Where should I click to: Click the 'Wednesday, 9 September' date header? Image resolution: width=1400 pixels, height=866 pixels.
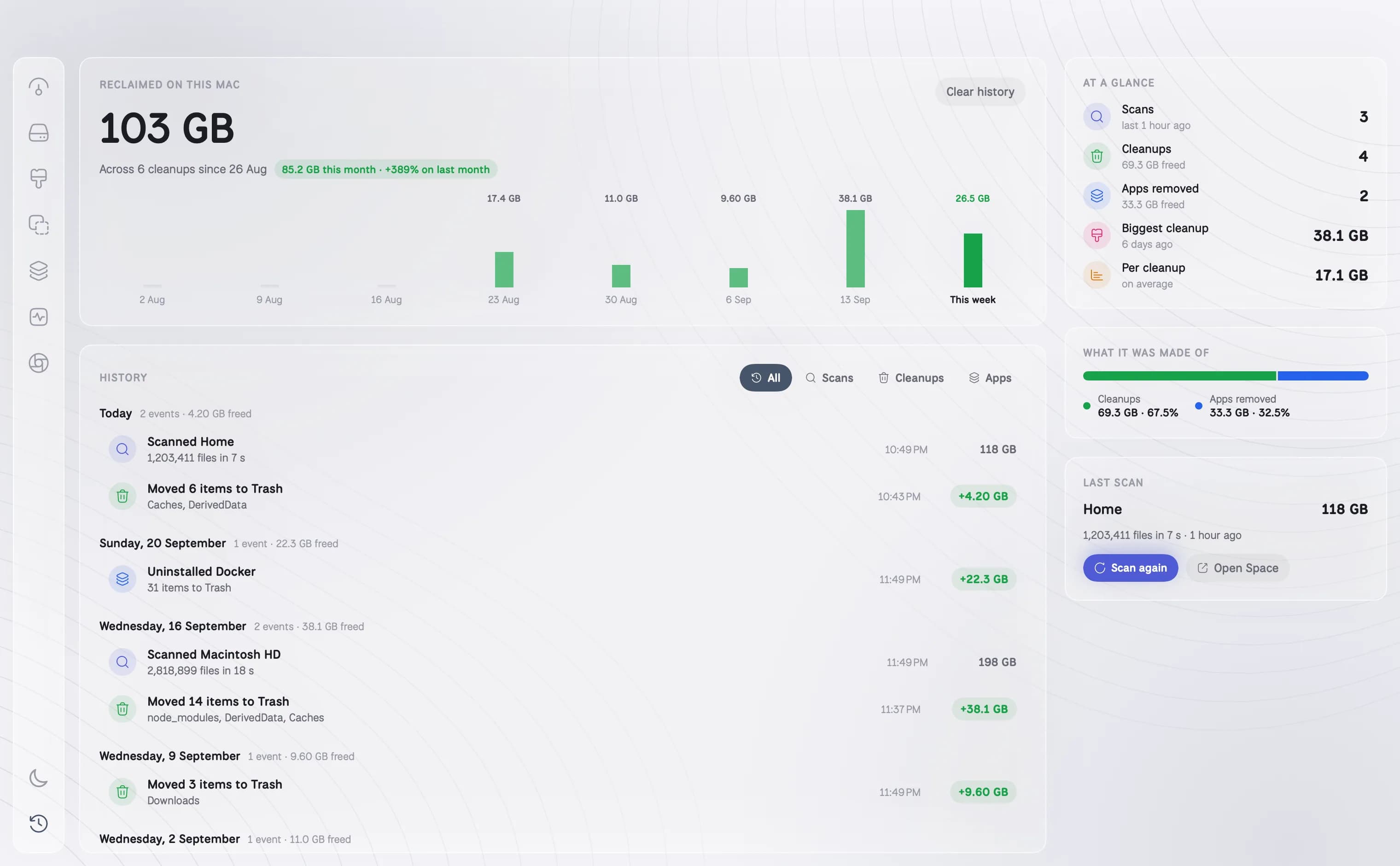(x=169, y=757)
